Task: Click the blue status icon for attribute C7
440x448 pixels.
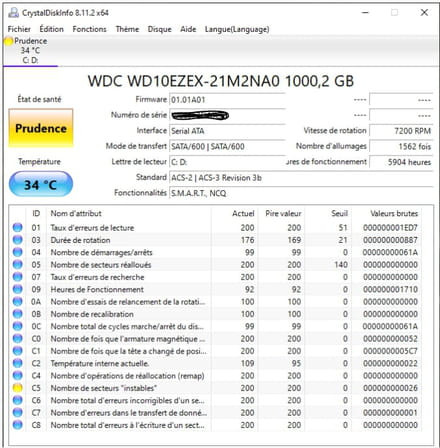Action: (17, 412)
